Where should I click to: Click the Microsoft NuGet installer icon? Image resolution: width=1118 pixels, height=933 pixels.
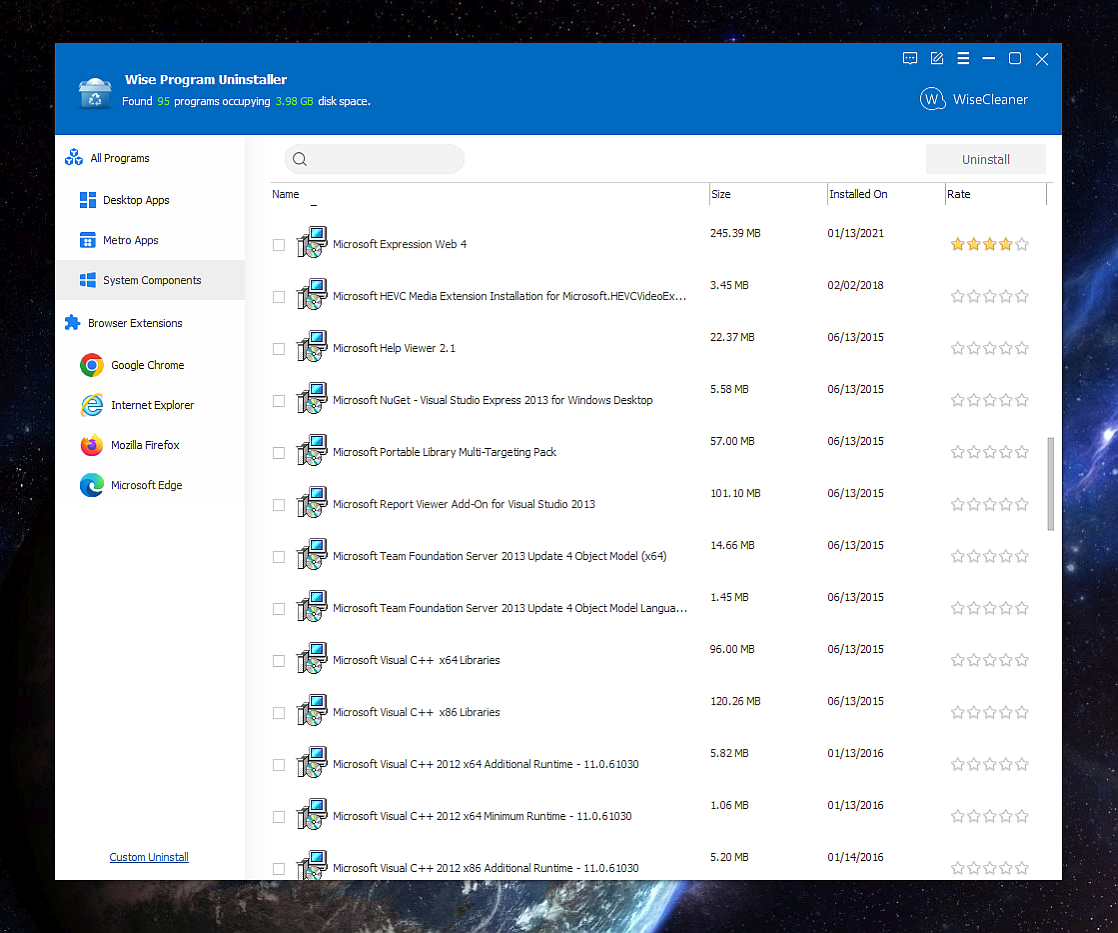point(312,398)
